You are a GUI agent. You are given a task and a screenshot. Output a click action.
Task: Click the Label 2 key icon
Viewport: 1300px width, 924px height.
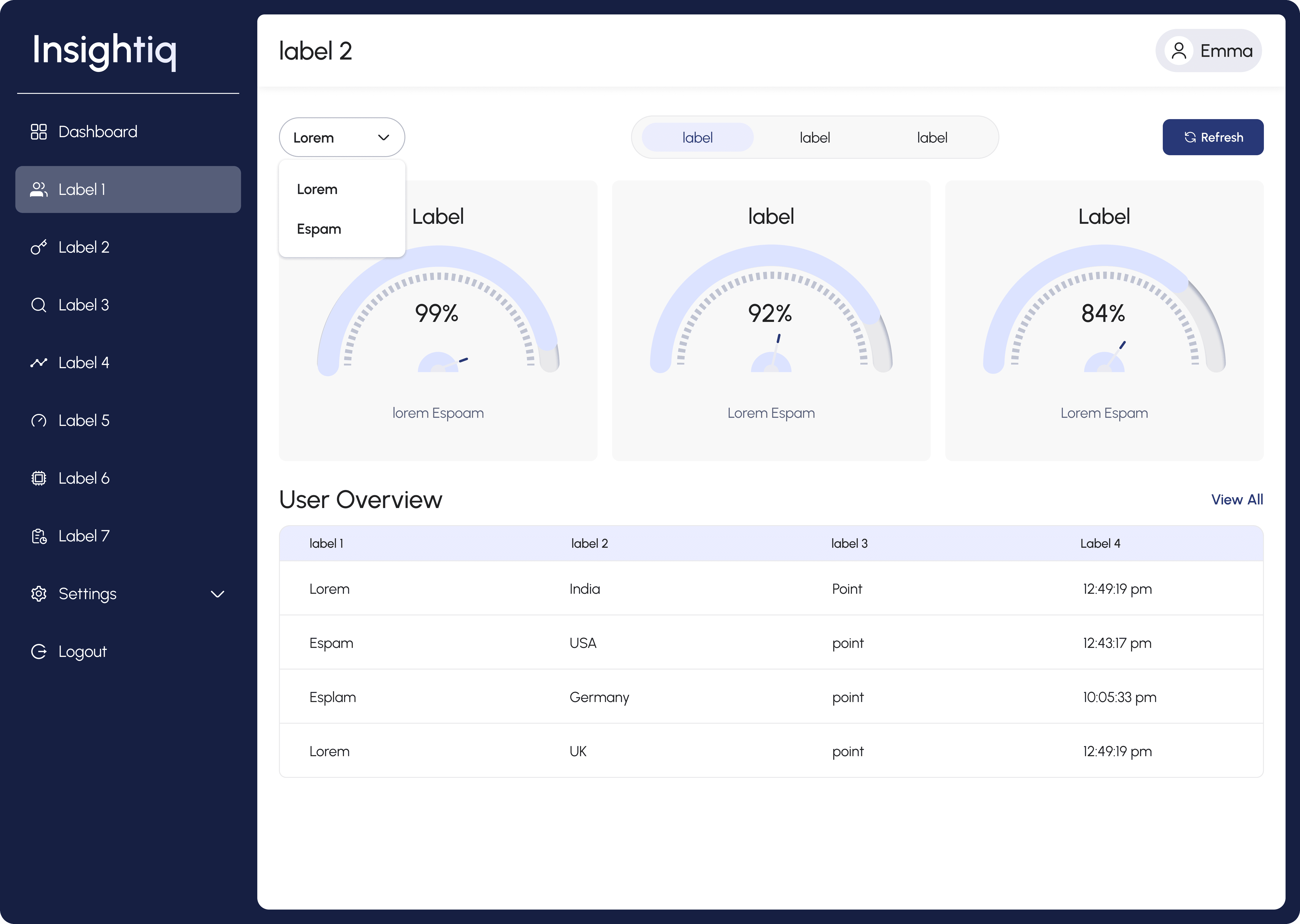pyautogui.click(x=39, y=247)
